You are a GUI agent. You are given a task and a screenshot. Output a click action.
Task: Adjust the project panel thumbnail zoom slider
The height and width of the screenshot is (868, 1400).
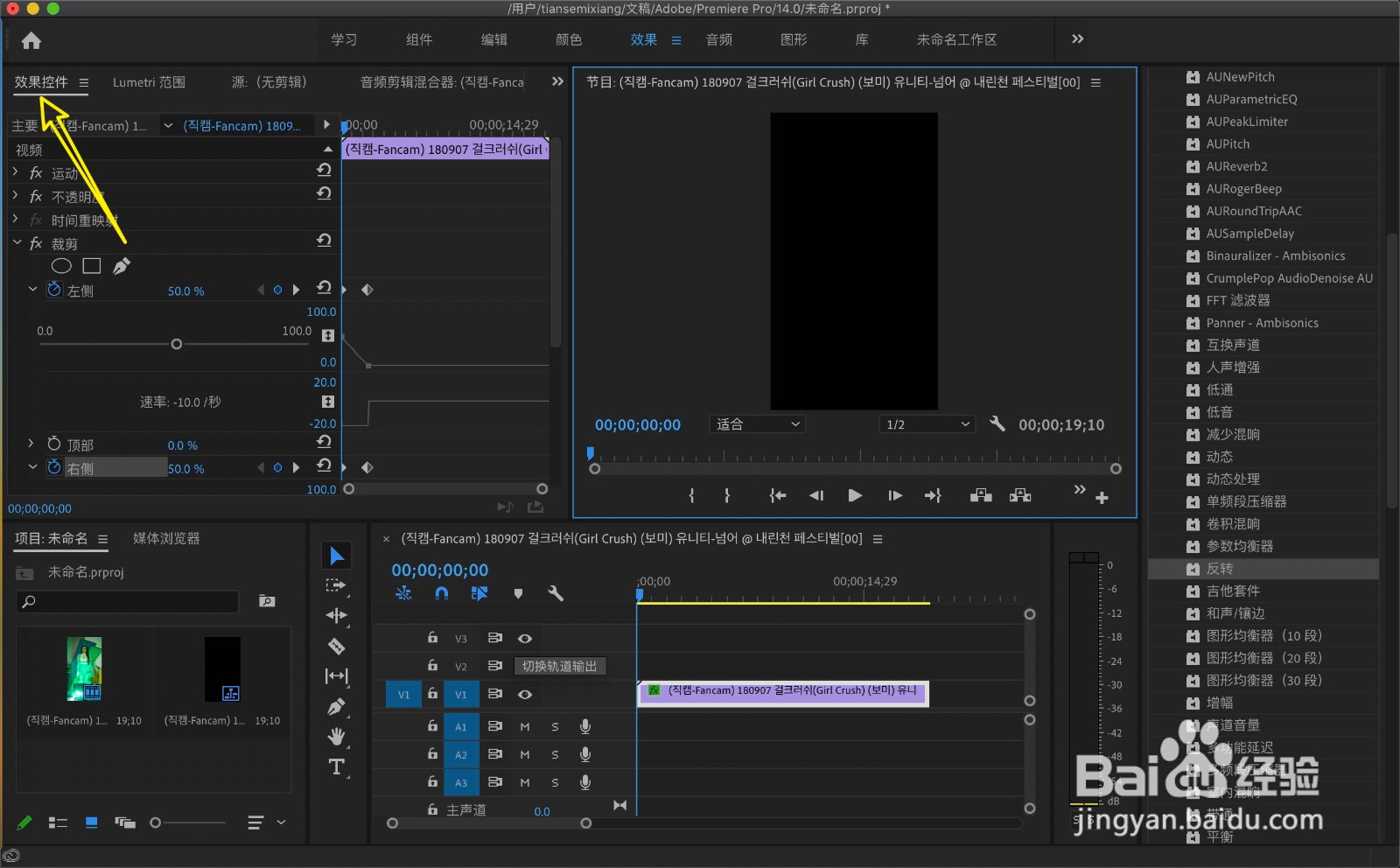tap(156, 822)
